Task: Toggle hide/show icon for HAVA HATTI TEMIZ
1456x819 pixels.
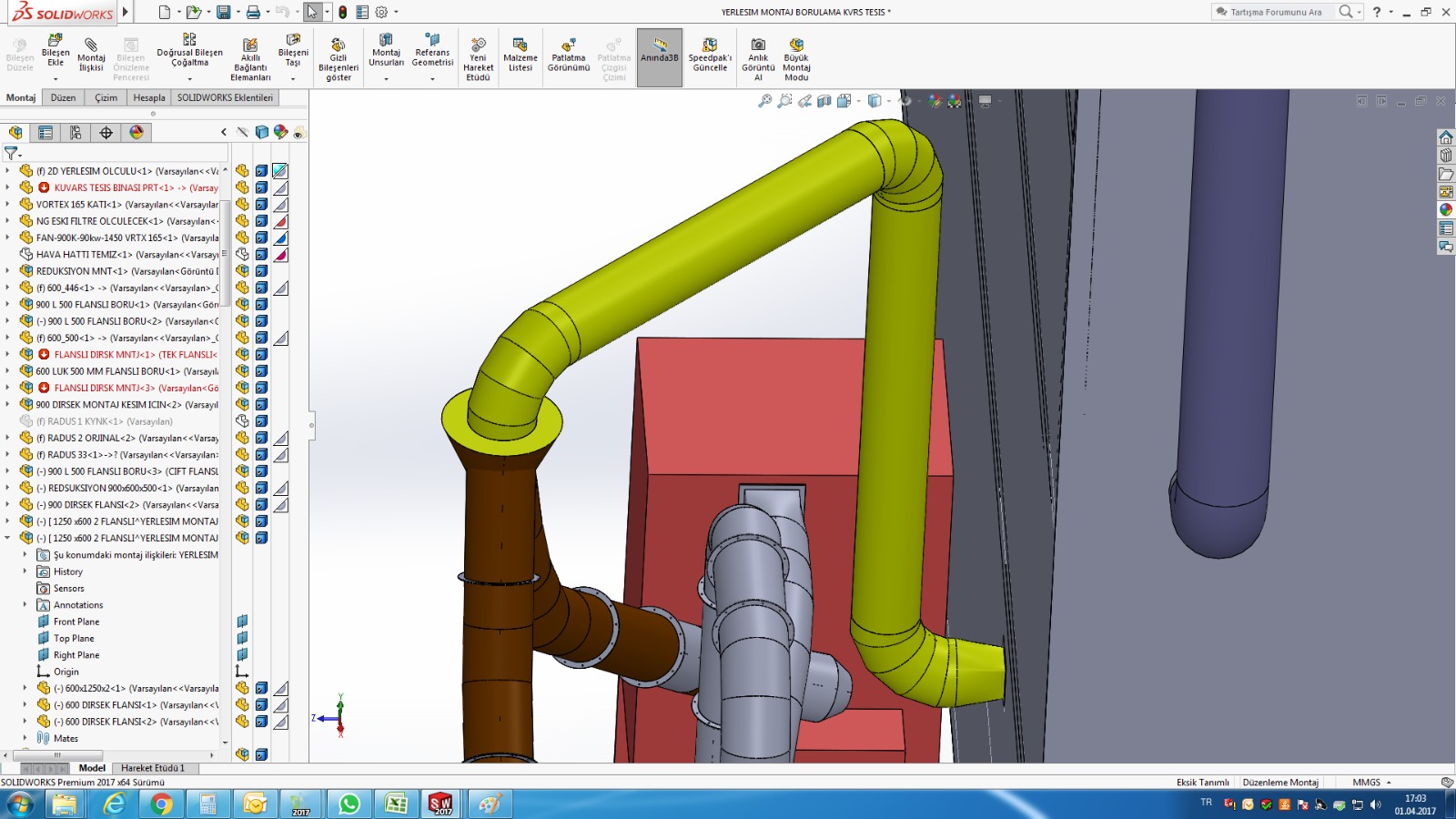Action: [x=242, y=255]
